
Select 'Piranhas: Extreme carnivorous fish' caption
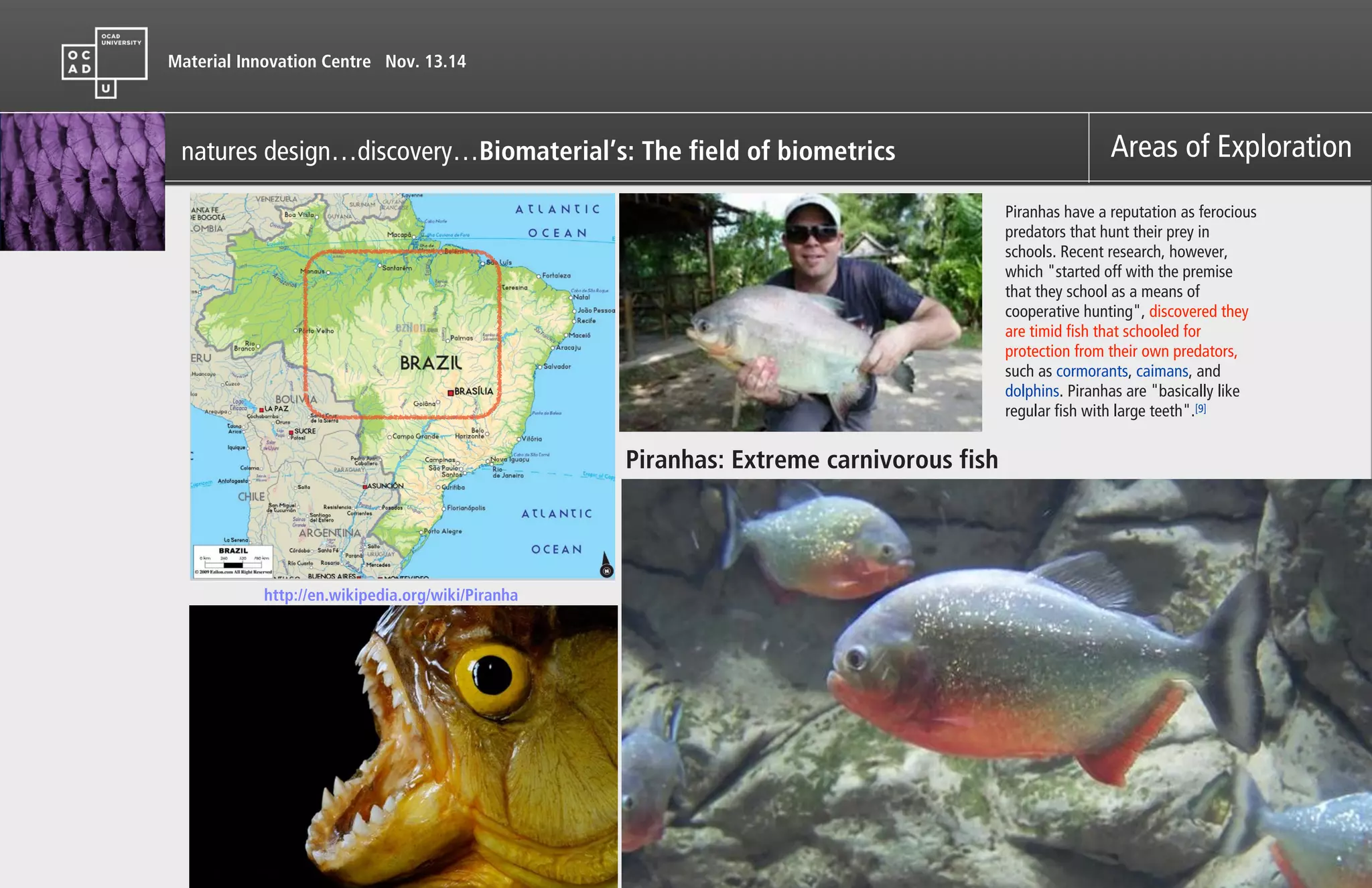click(812, 460)
